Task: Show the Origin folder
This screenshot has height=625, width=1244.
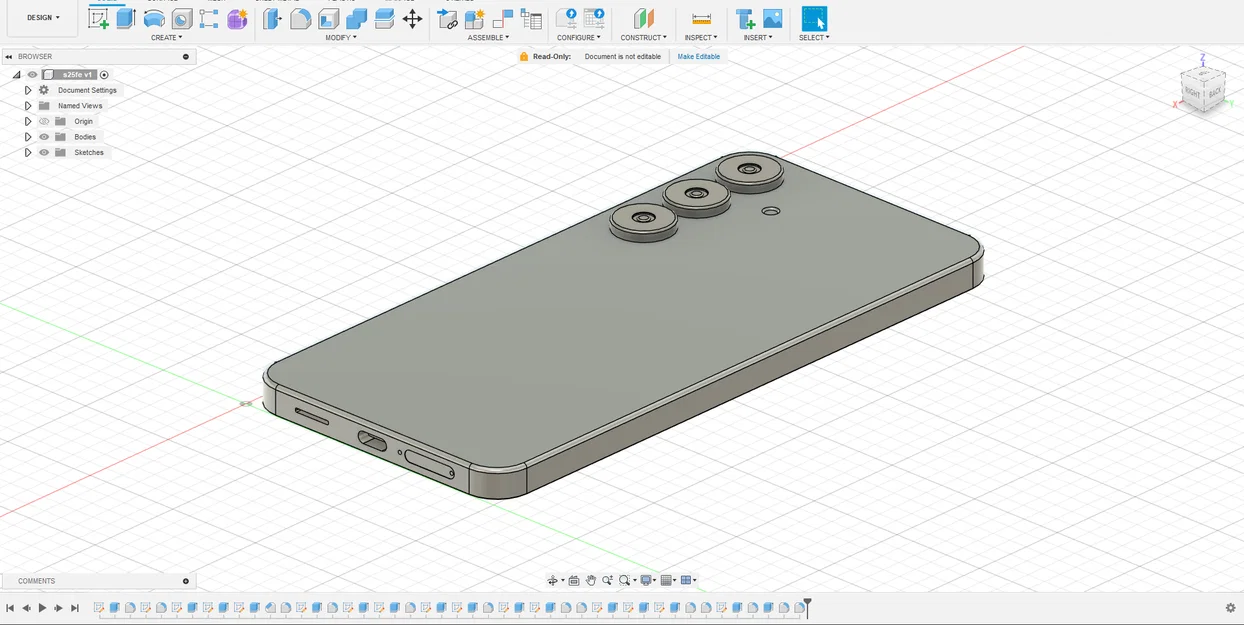Action: coord(44,121)
